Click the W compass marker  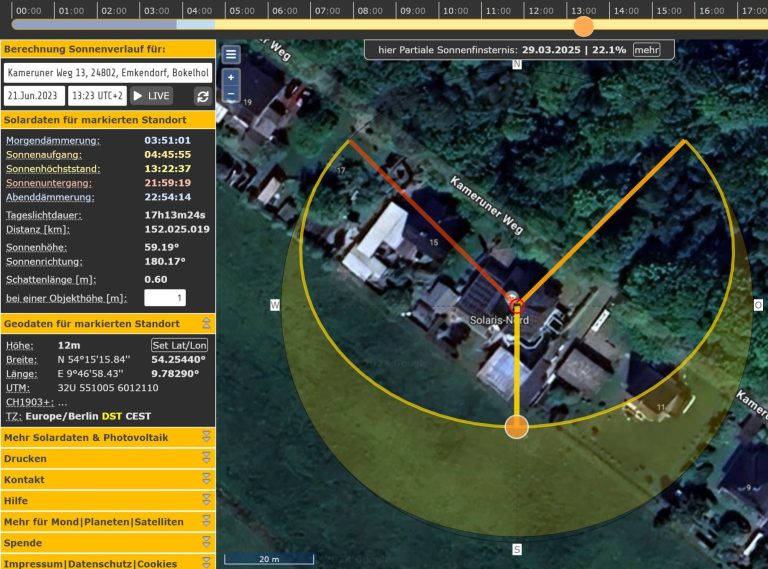coord(275,305)
